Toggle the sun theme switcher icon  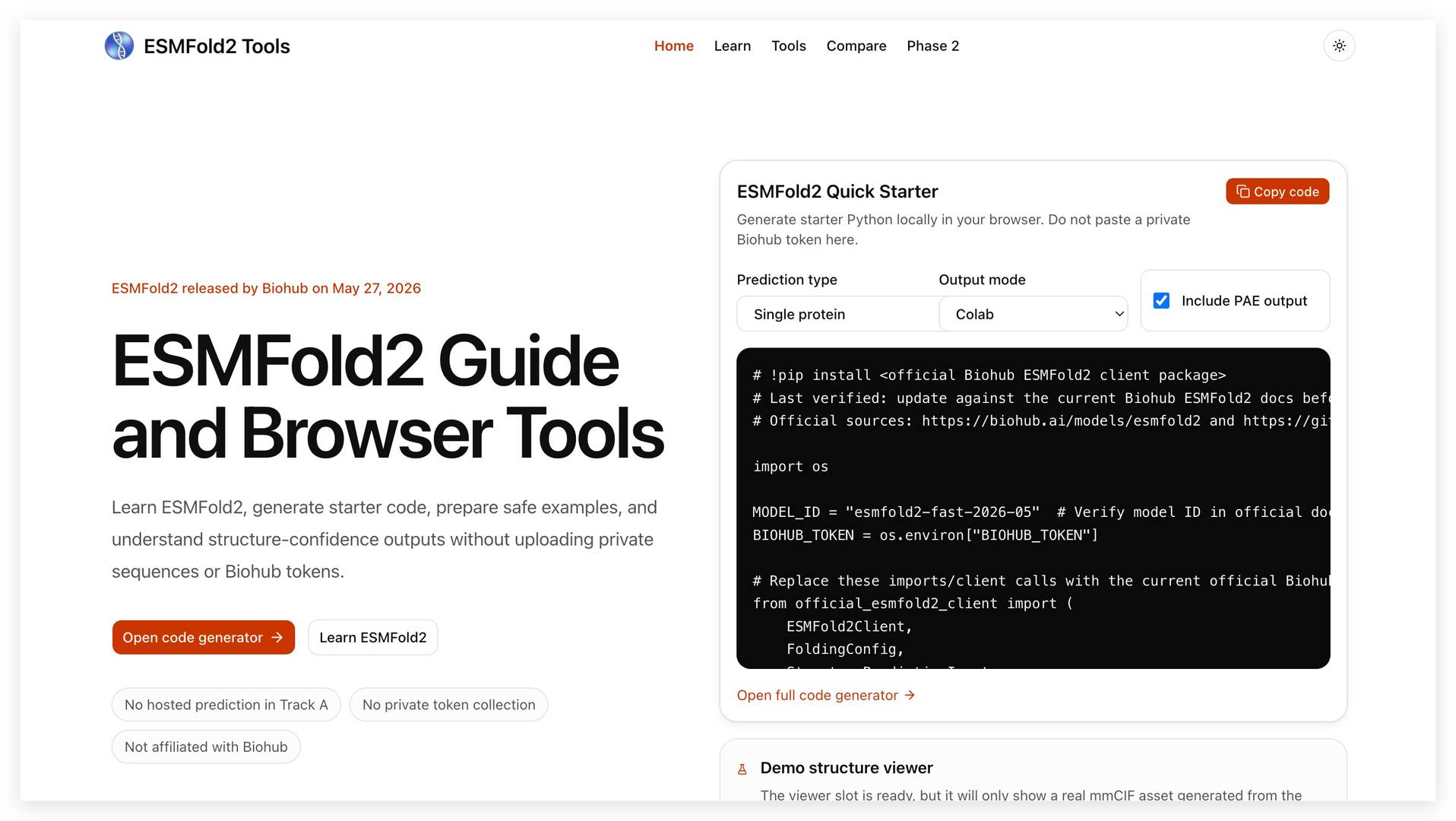pos(1339,46)
